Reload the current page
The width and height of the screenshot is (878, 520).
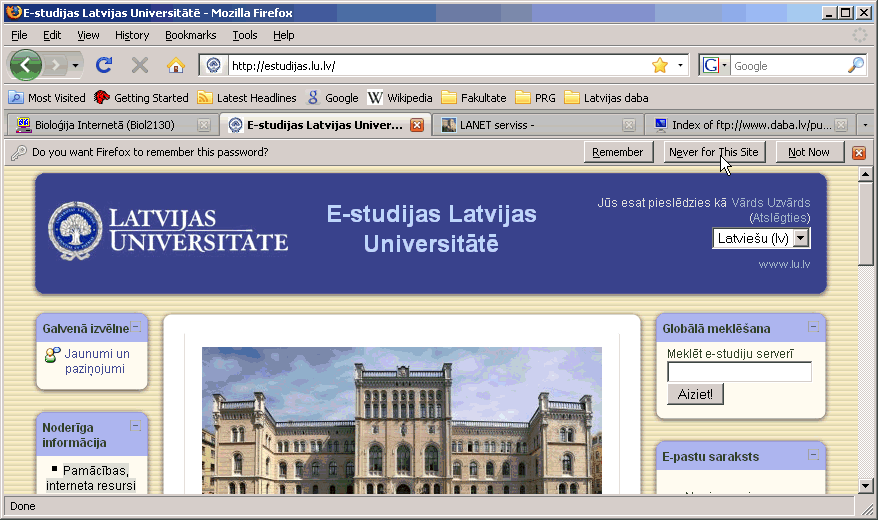104,65
